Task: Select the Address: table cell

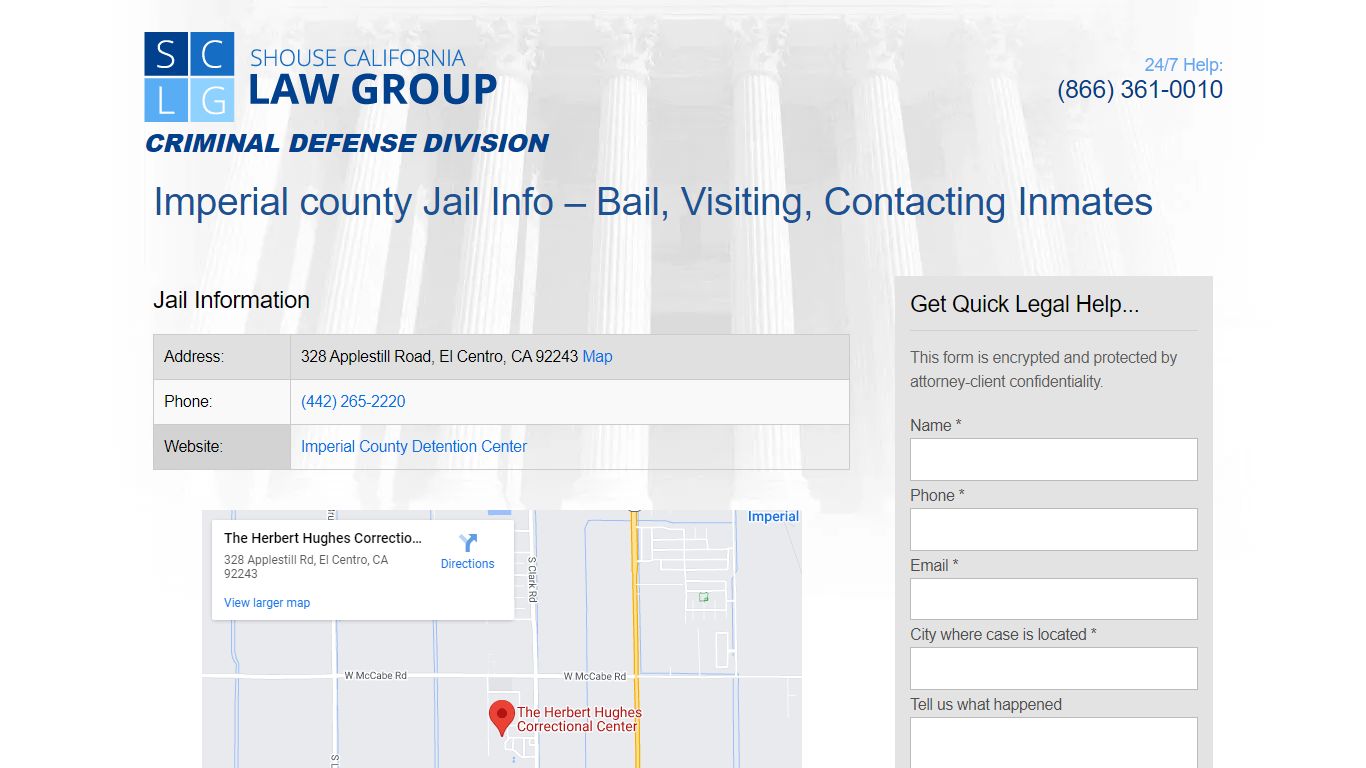Action: [222, 357]
